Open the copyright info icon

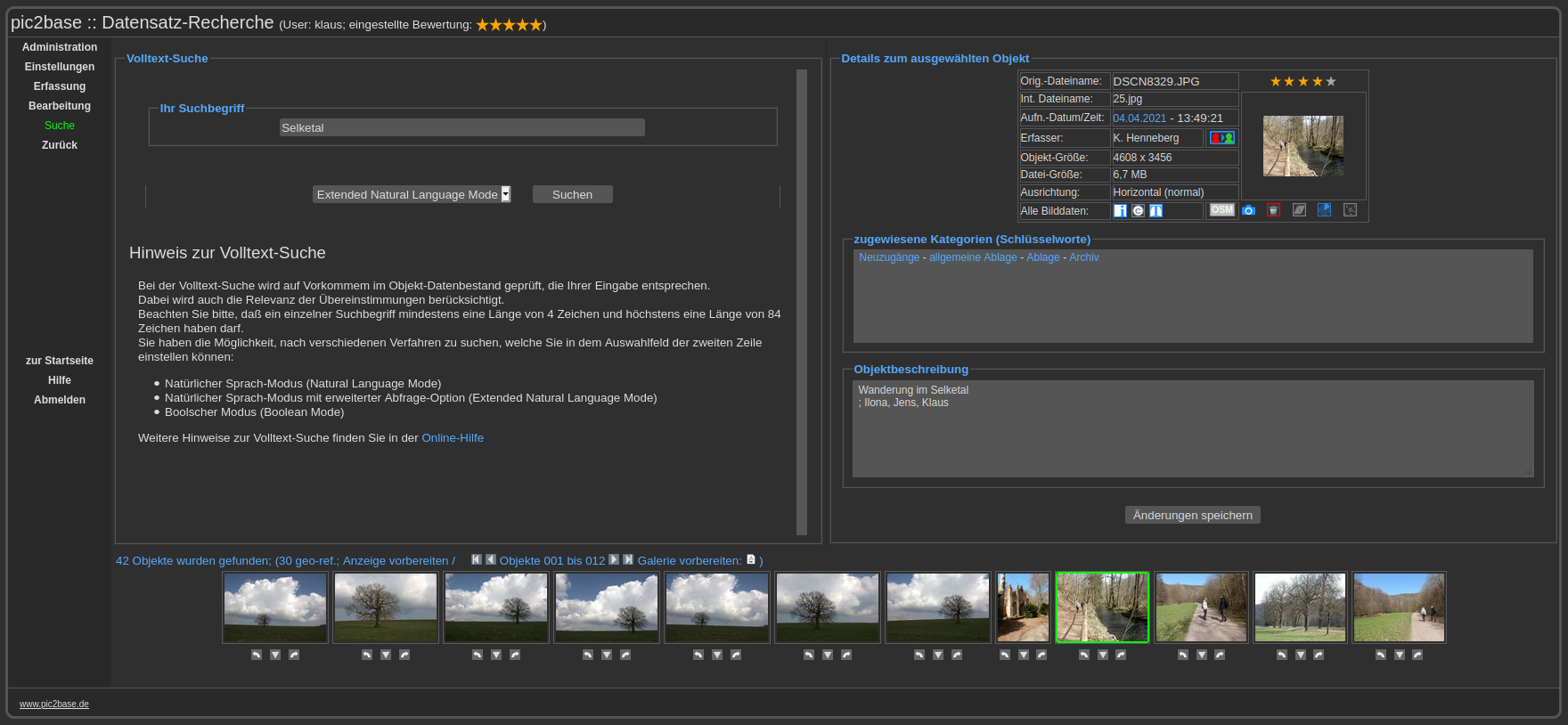(1138, 211)
